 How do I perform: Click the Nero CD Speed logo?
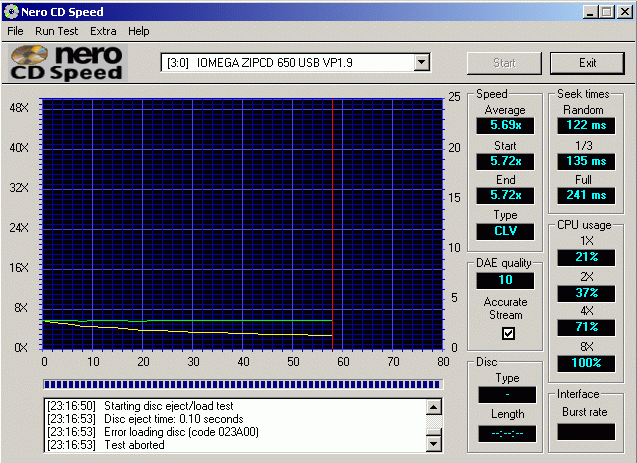tap(68, 63)
